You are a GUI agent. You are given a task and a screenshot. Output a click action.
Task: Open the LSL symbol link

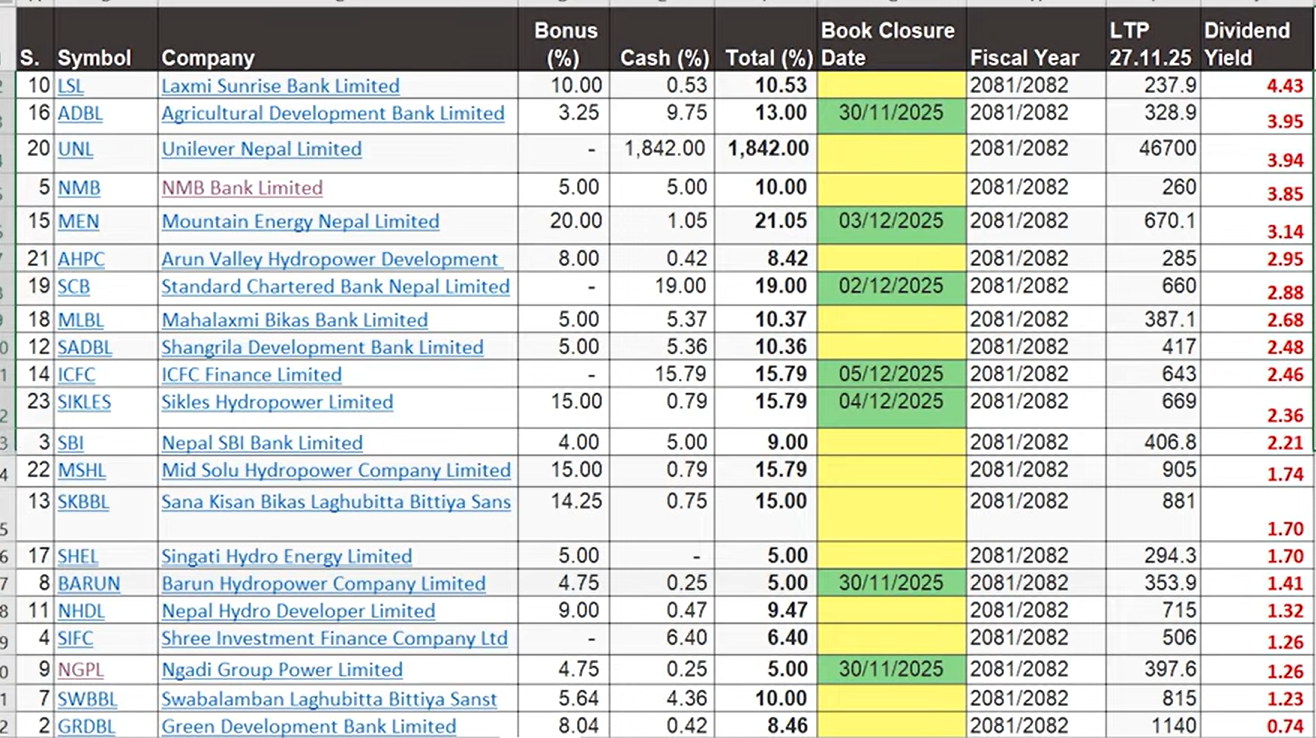coord(71,86)
